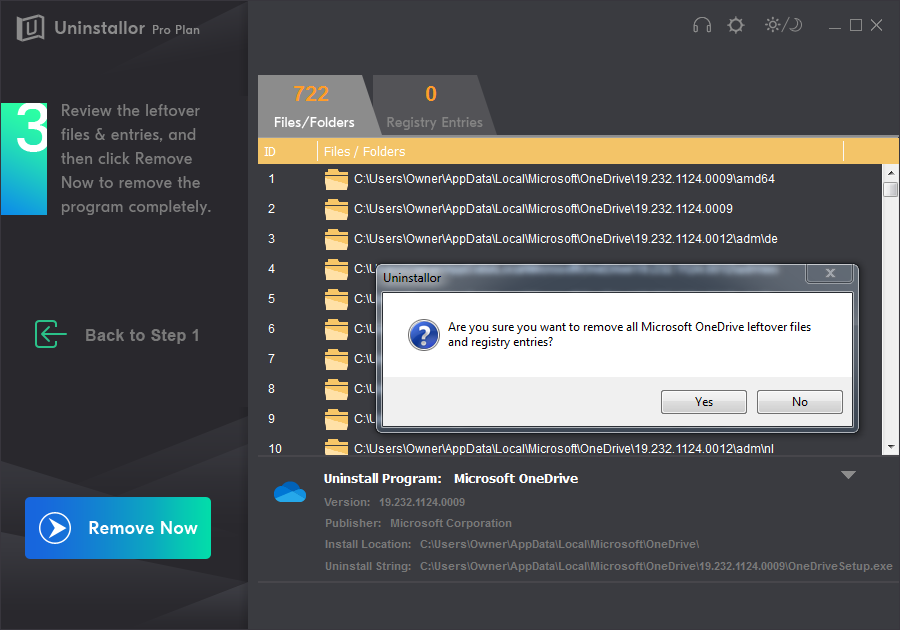Click publisher Microsoft Corporation text
Image resolution: width=900 pixels, height=630 pixels.
pyautogui.click(x=451, y=523)
